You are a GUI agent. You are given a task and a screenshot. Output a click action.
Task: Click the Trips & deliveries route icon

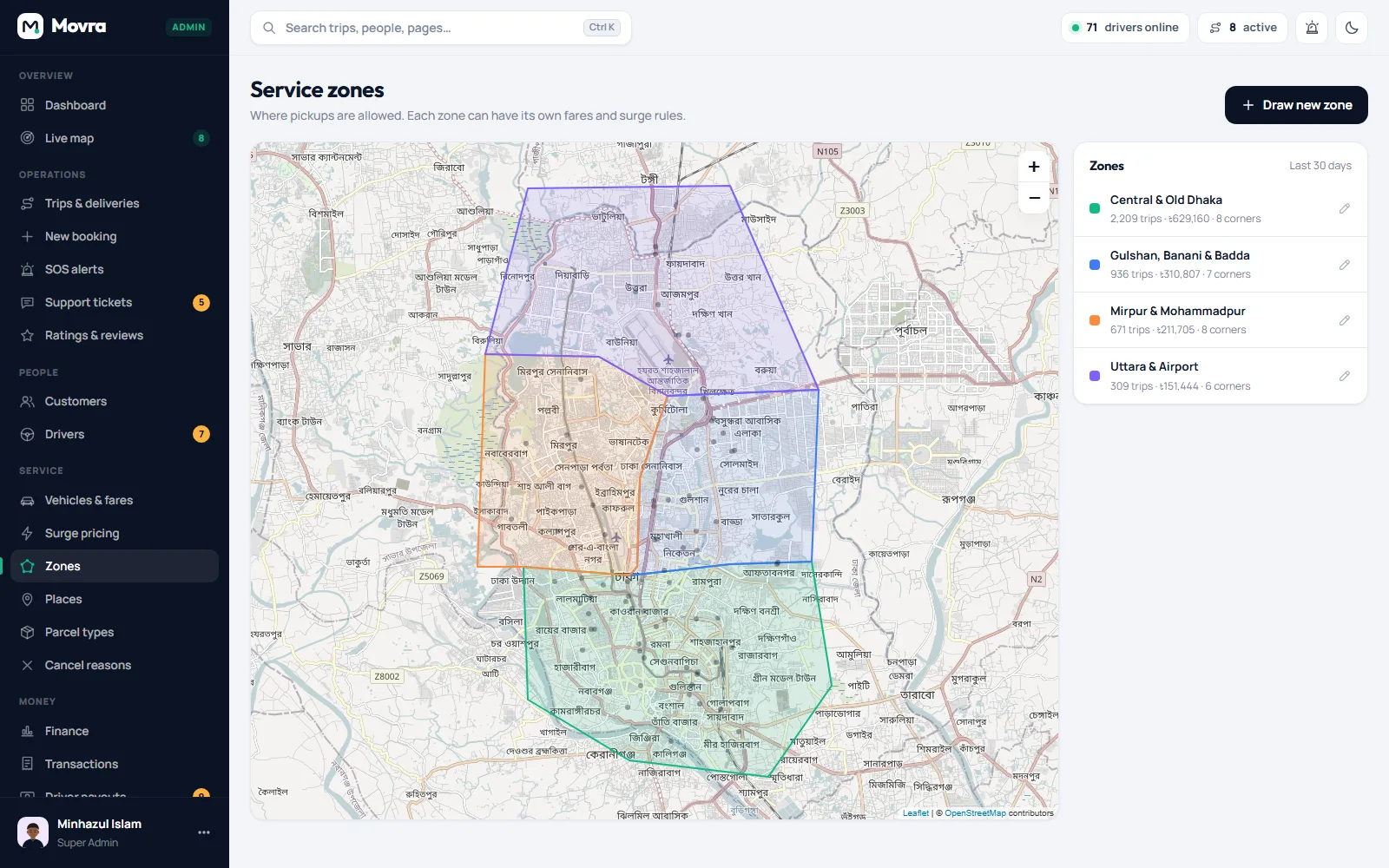[x=27, y=203]
